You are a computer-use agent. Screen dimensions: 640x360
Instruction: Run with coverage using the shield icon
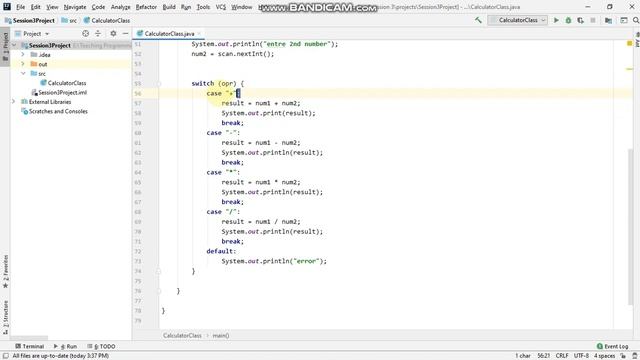[580, 20]
